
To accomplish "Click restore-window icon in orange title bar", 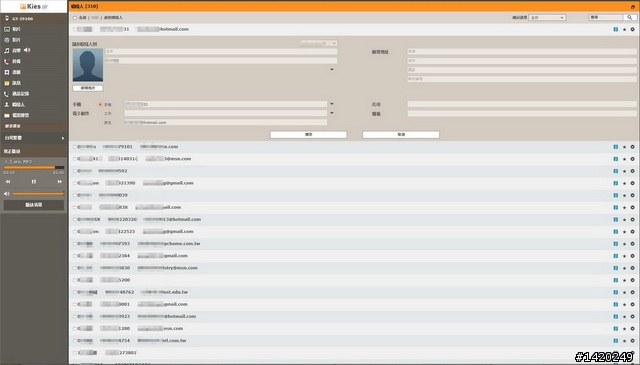I will tap(633, 7).
